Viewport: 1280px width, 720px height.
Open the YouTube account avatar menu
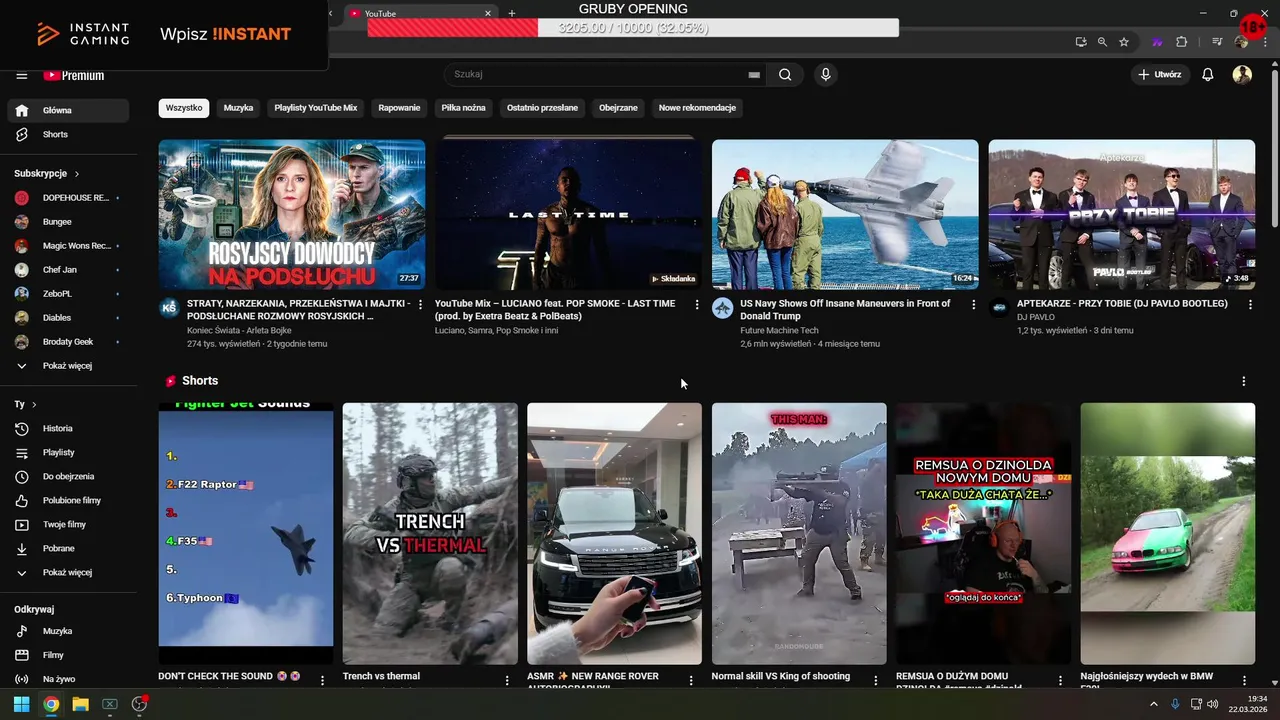pyautogui.click(x=1242, y=74)
